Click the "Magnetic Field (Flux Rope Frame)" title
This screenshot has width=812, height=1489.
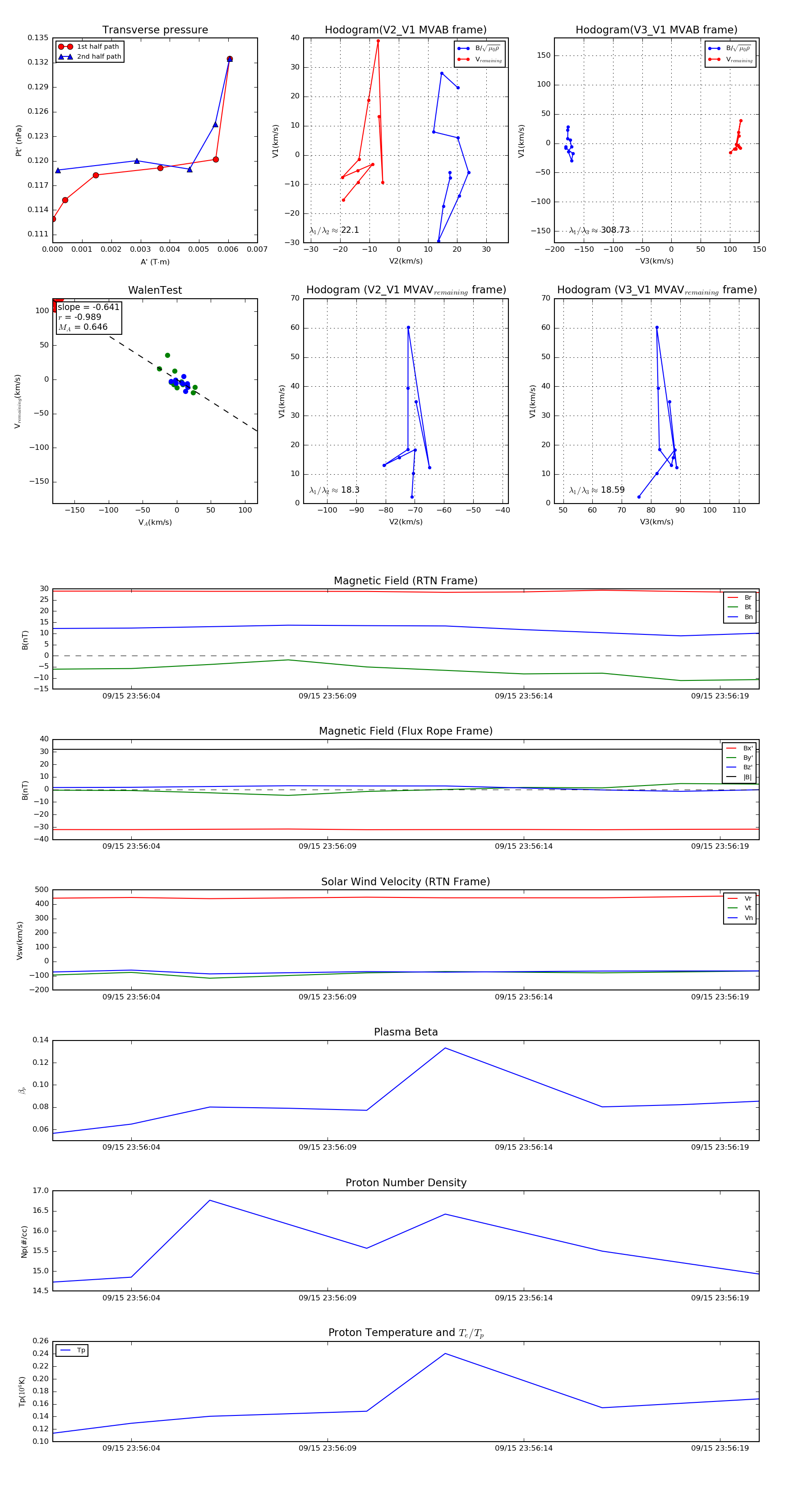(x=406, y=731)
